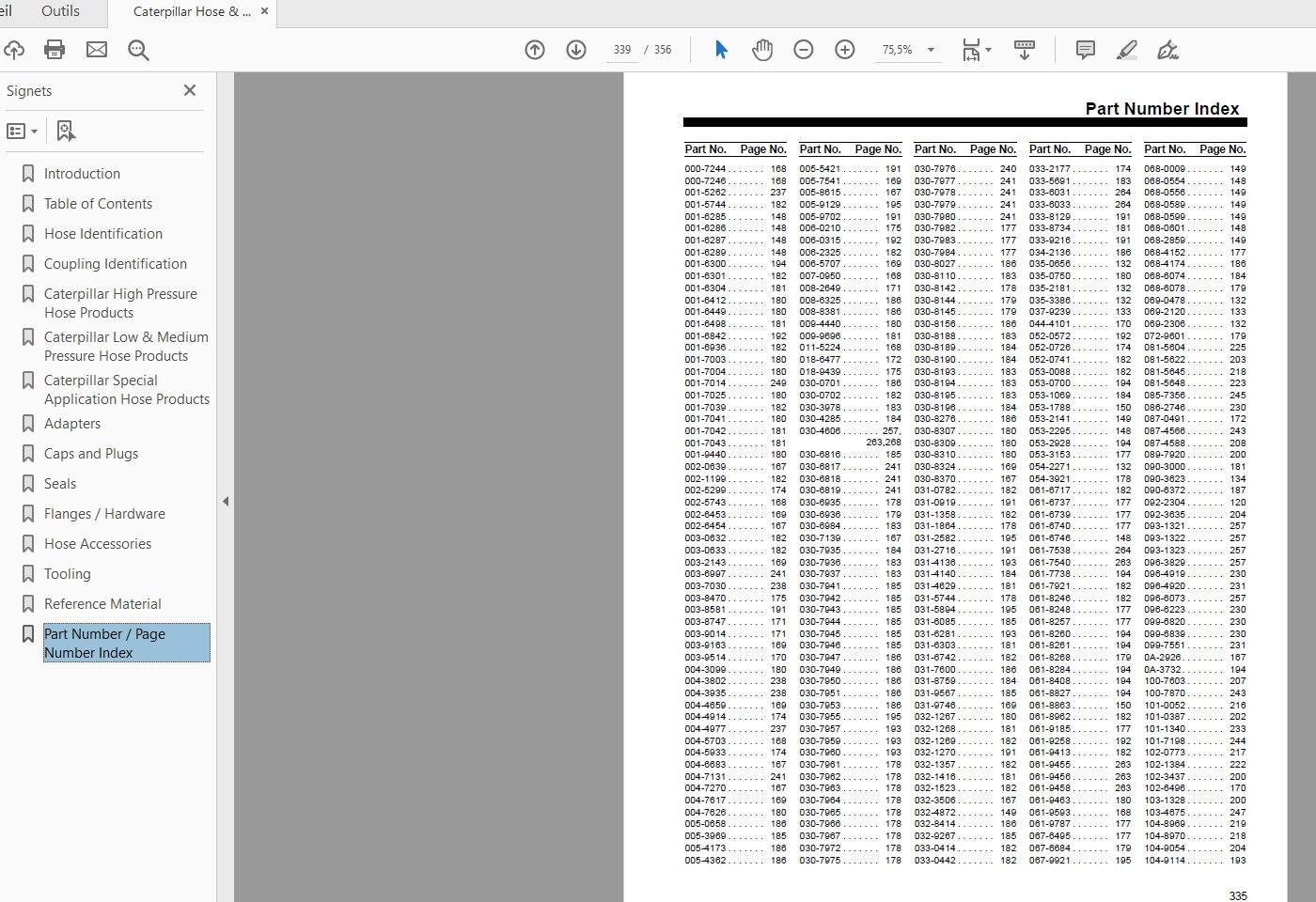1316x902 pixels.
Task: Activate the hand pan tool
Action: coord(762,50)
